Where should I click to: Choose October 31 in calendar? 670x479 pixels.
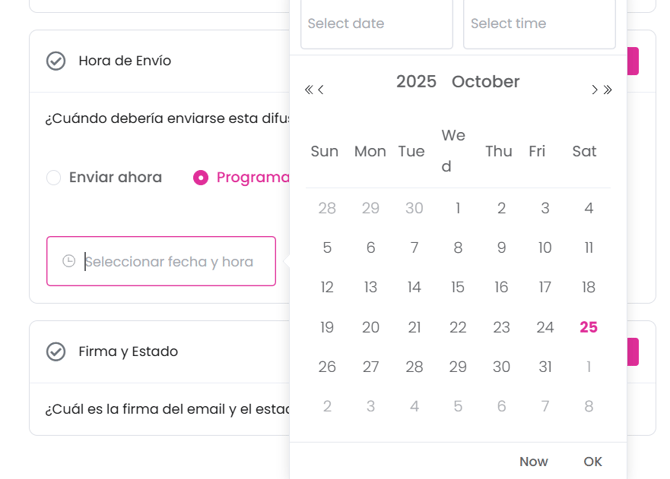(x=545, y=367)
